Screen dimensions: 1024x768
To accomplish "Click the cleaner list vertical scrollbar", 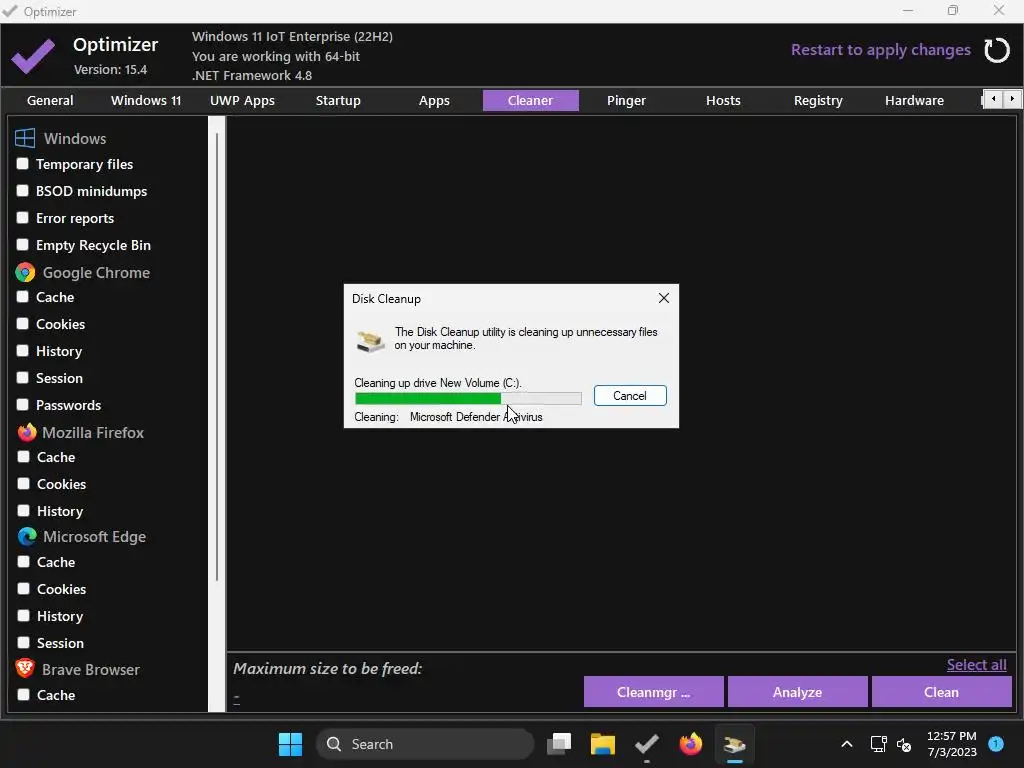I will pos(217,356).
